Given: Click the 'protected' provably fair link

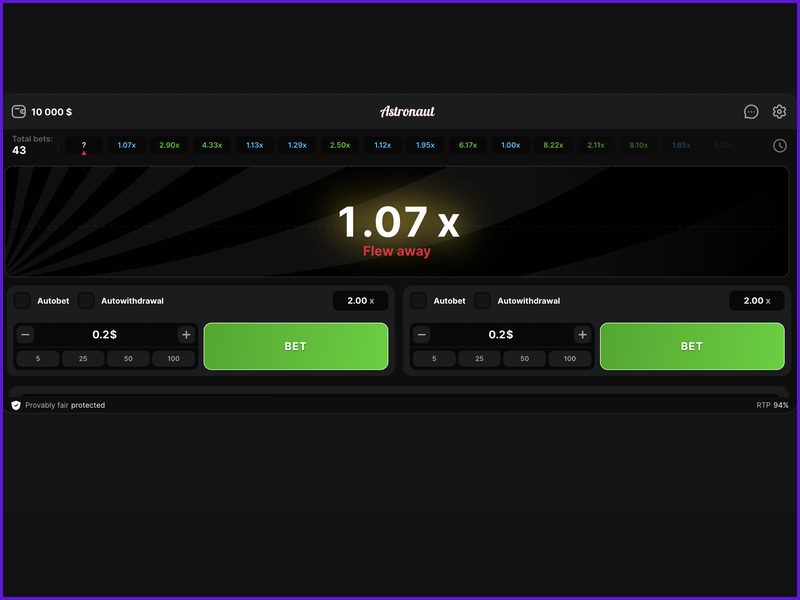Looking at the screenshot, I should [90, 405].
